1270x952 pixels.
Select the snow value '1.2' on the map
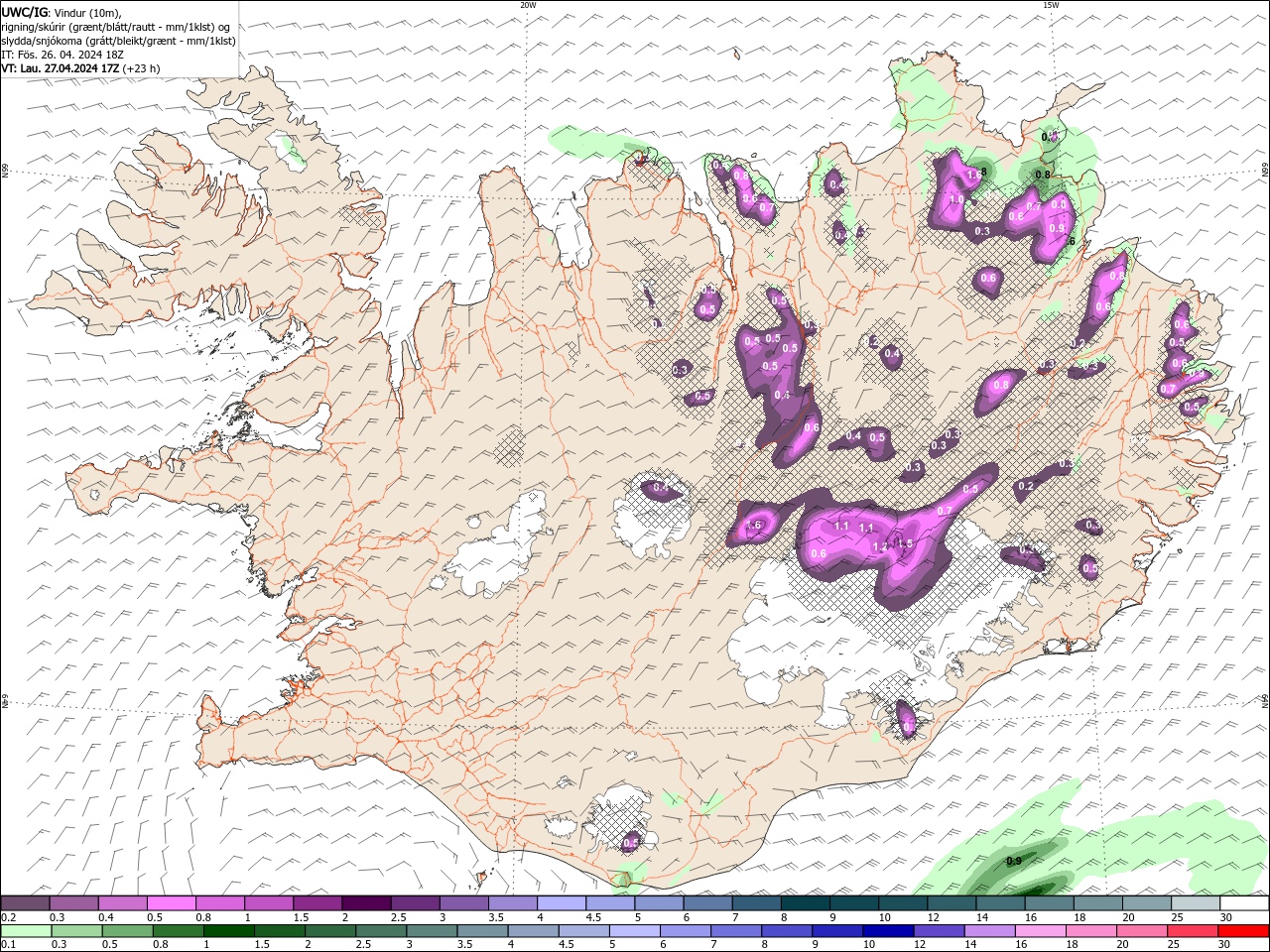(x=879, y=546)
